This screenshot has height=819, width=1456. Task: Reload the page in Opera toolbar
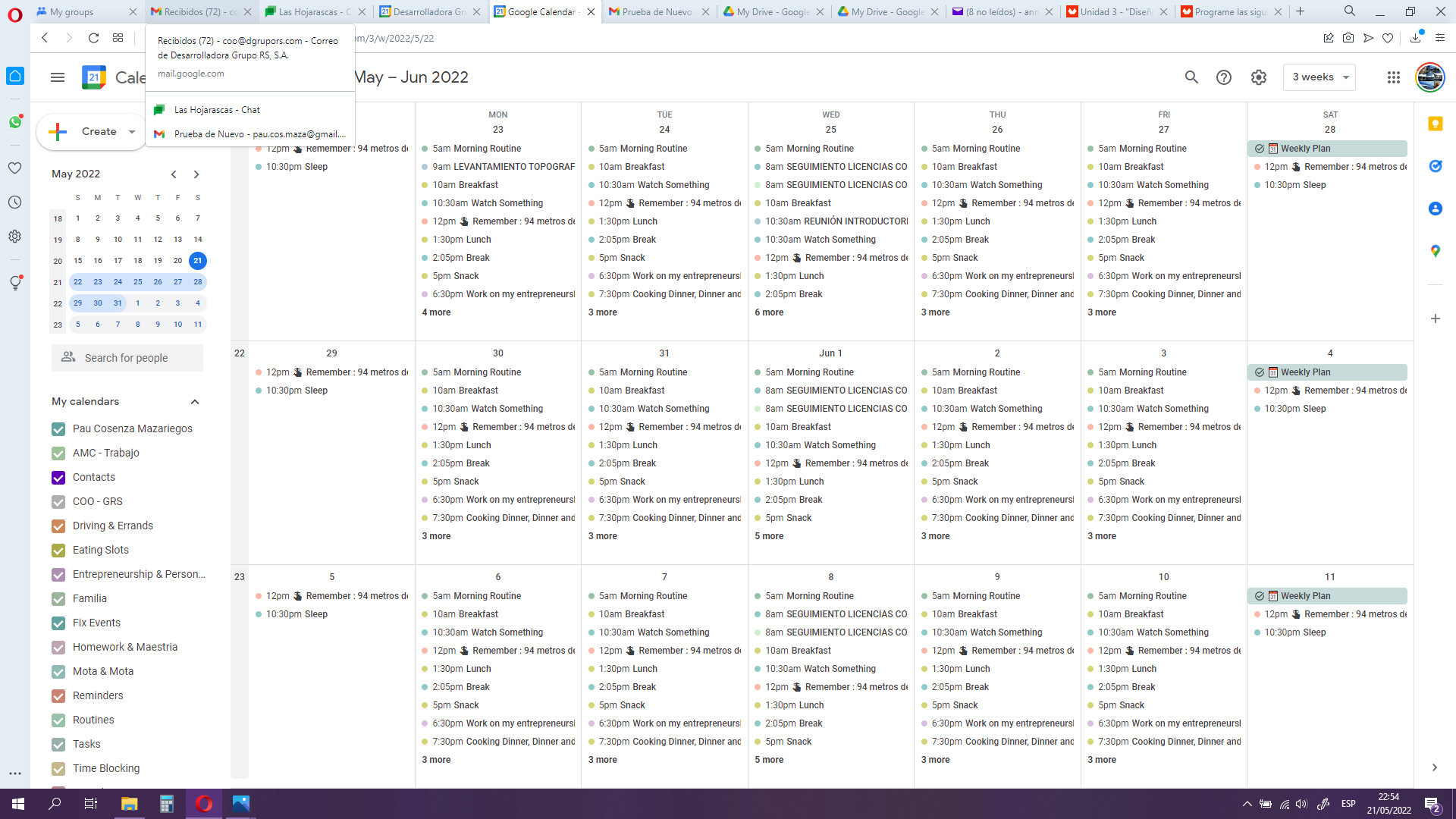(93, 38)
